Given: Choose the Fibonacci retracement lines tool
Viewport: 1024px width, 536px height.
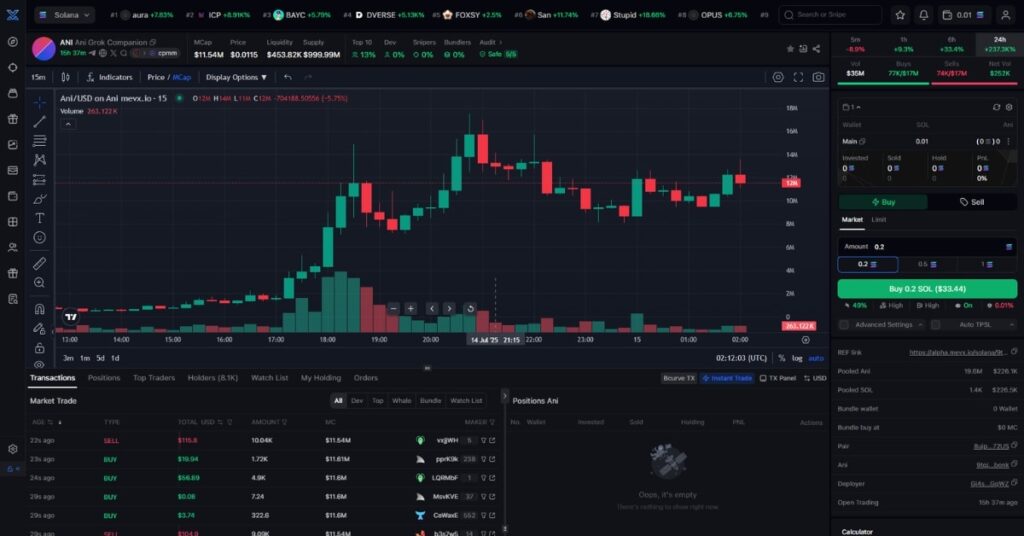Looking at the screenshot, I should pyautogui.click(x=39, y=141).
